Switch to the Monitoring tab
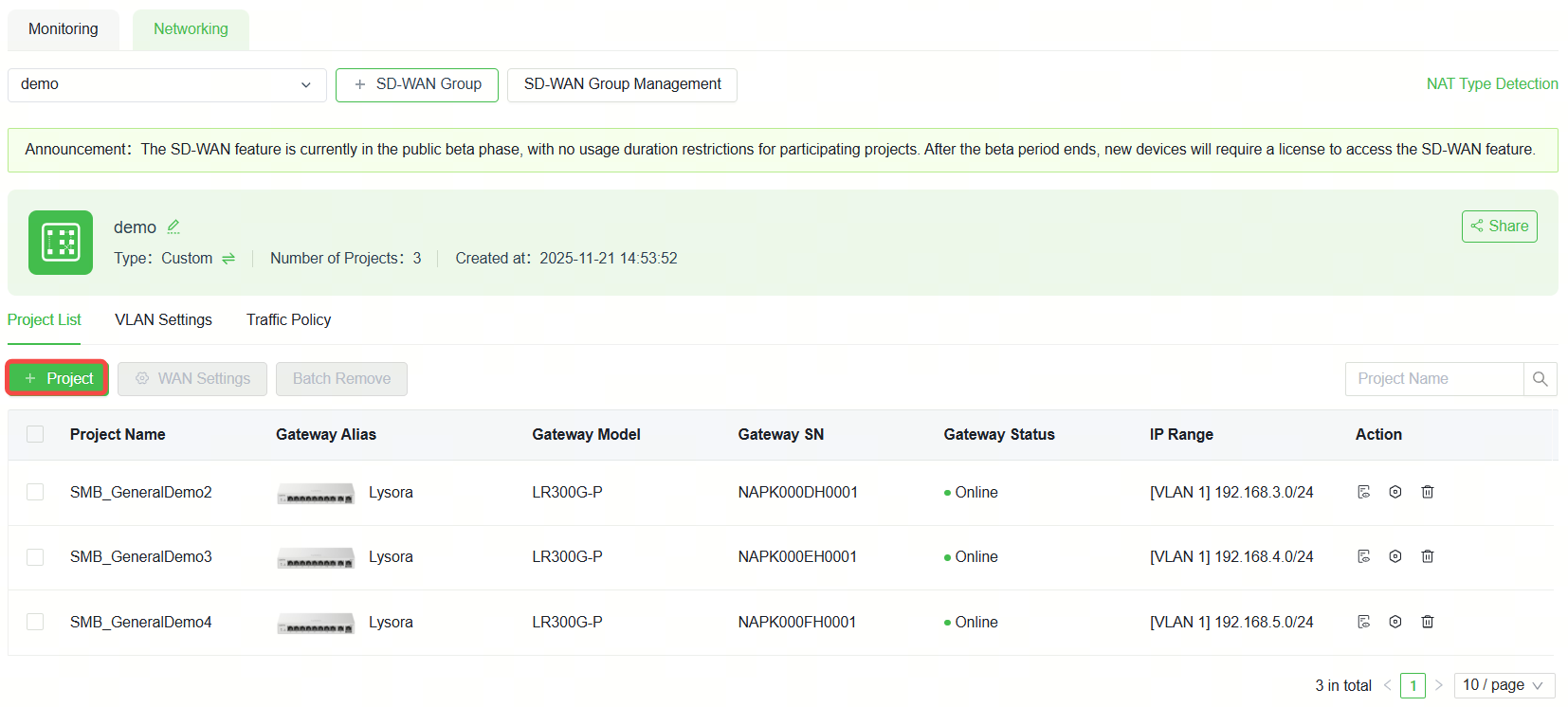This screenshot has height=707, width=1568. tap(64, 29)
